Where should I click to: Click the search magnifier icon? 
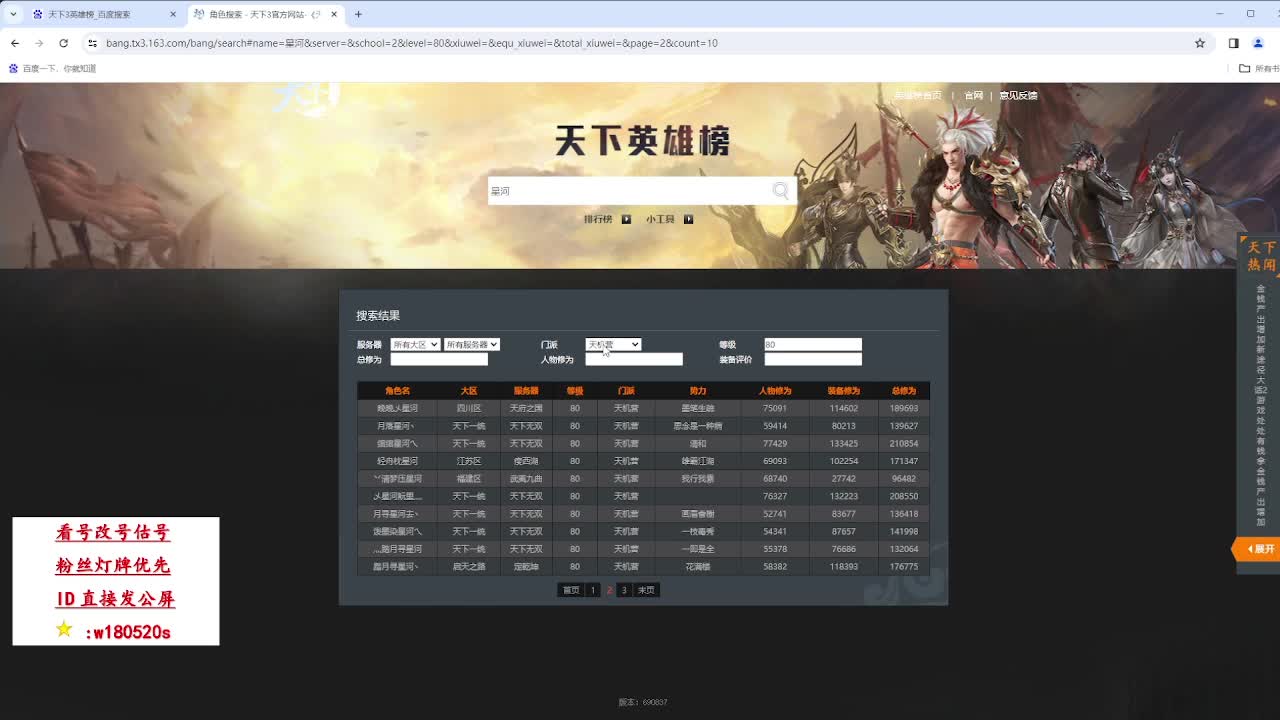tap(780, 191)
